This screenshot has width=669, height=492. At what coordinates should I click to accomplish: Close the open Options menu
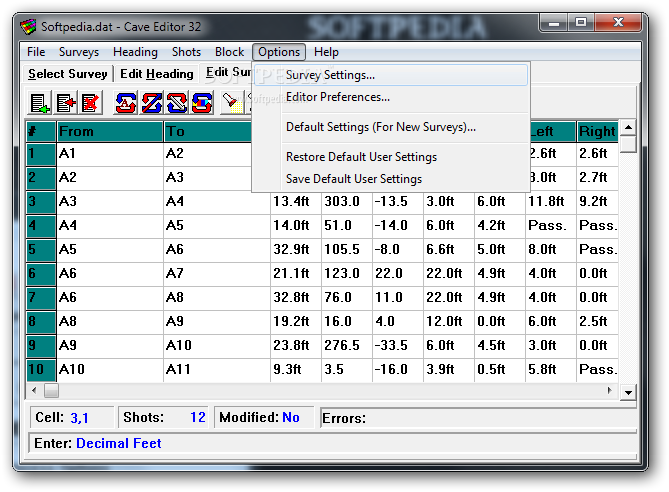coord(279,52)
